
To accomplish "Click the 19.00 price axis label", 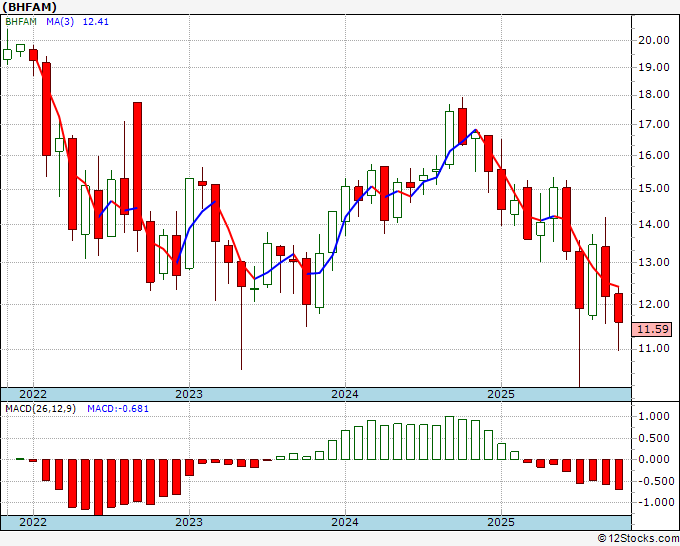I will (x=654, y=67).
